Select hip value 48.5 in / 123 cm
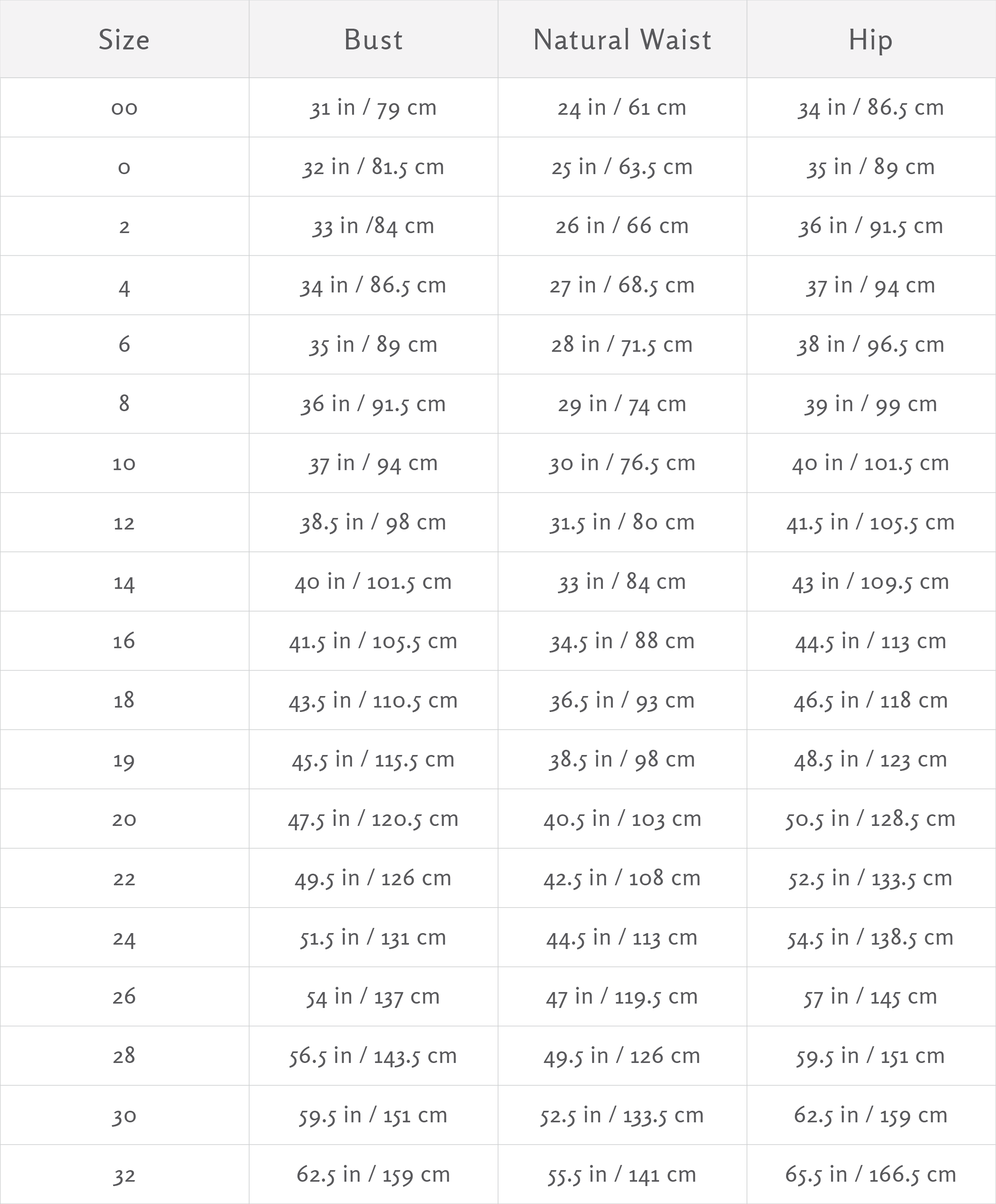The height and width of the screenshot is (1204, 996). [871, 760]
